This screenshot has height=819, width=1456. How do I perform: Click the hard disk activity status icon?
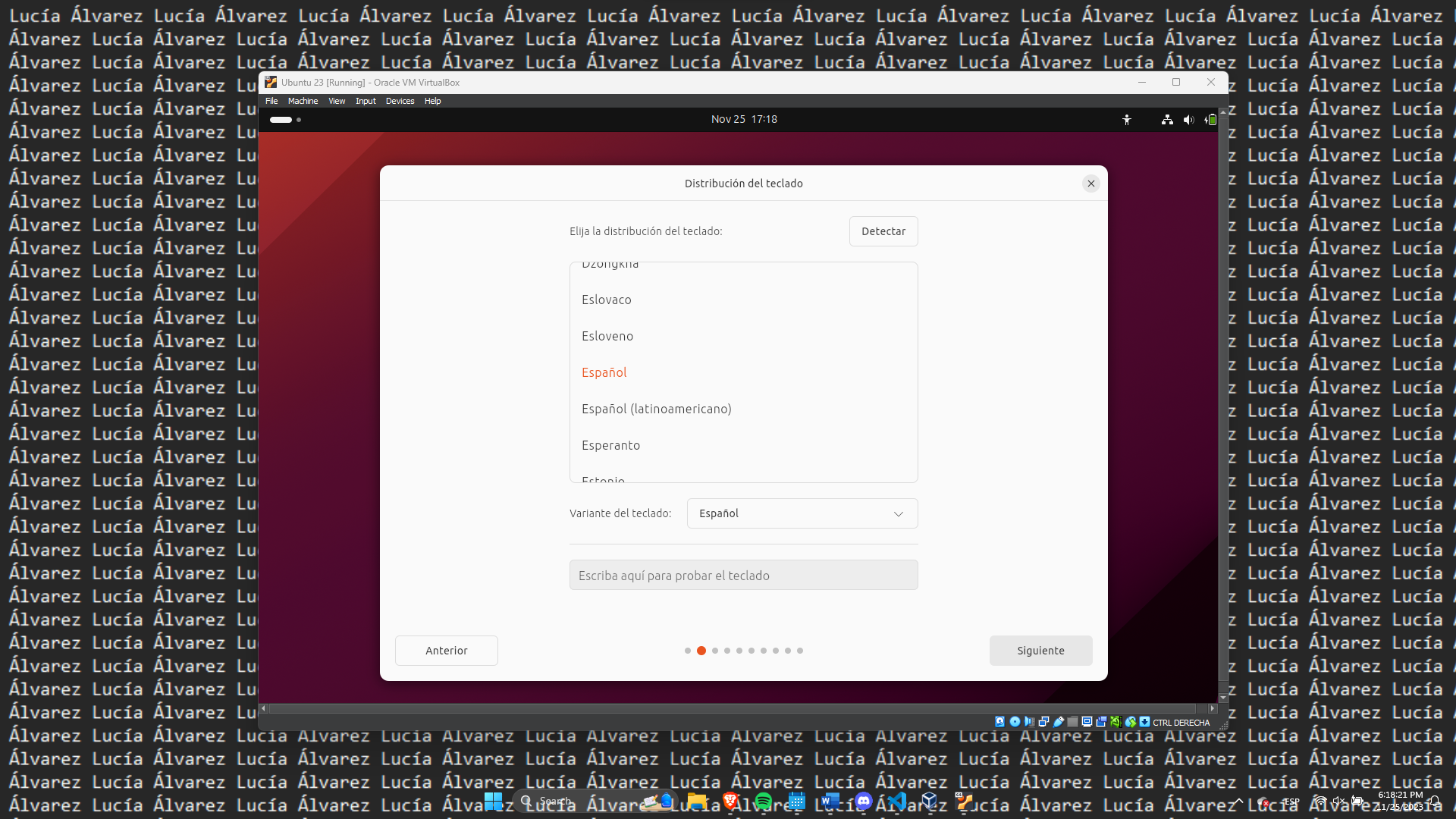click(x=999, y=722)
